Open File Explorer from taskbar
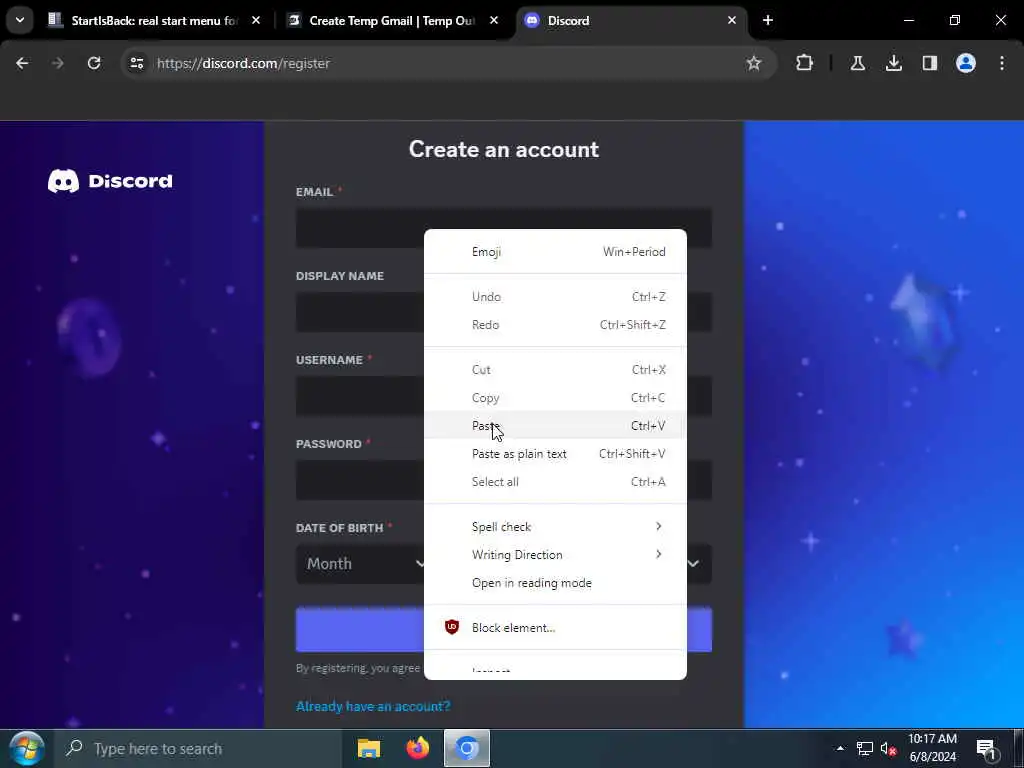The height and width of the screenshot is (768, 1024). (x=369, y=748)
